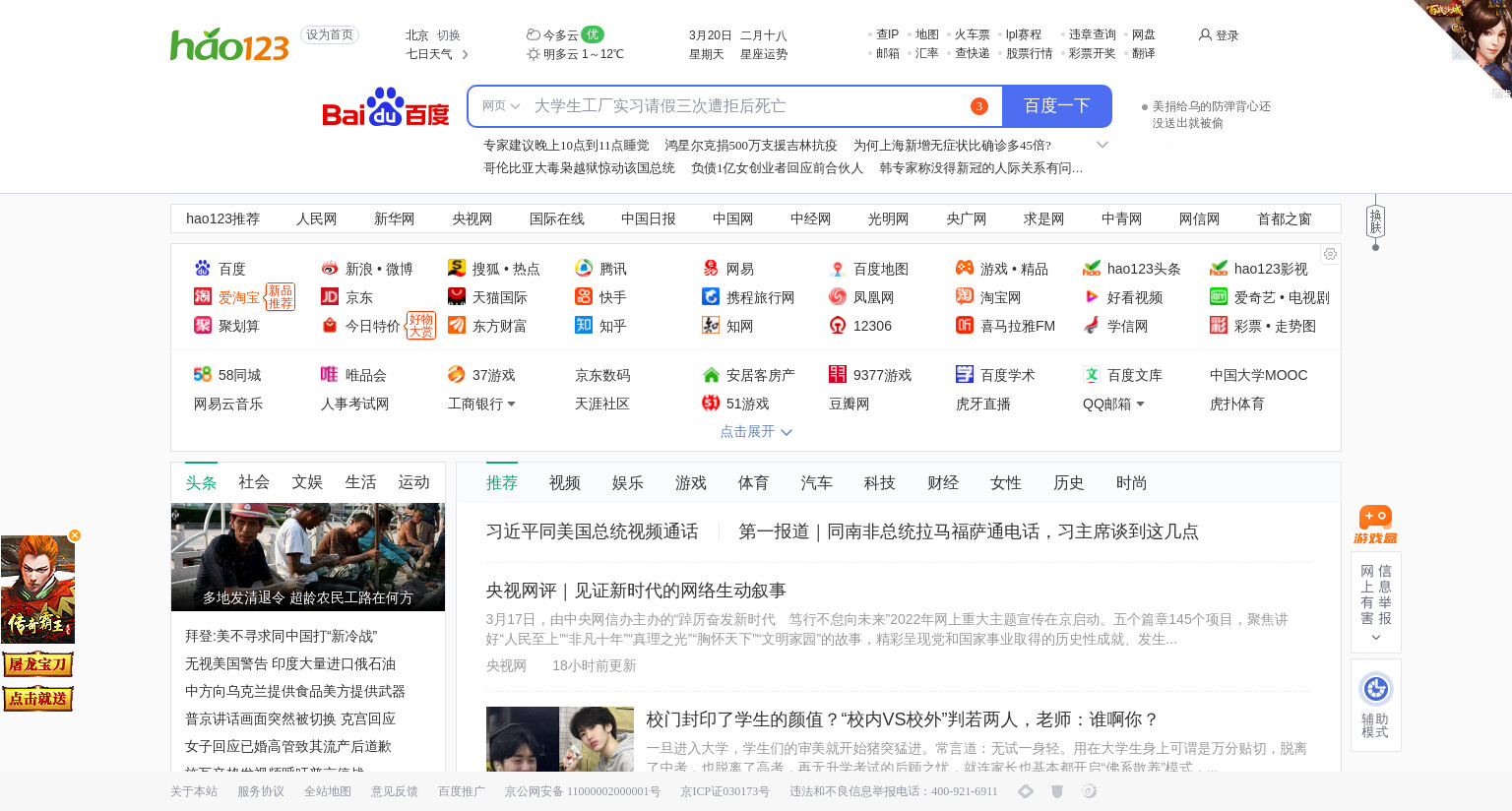
Task: Open the Haokan video icon
Action: pyautogui.click(x=1092, y=296)
